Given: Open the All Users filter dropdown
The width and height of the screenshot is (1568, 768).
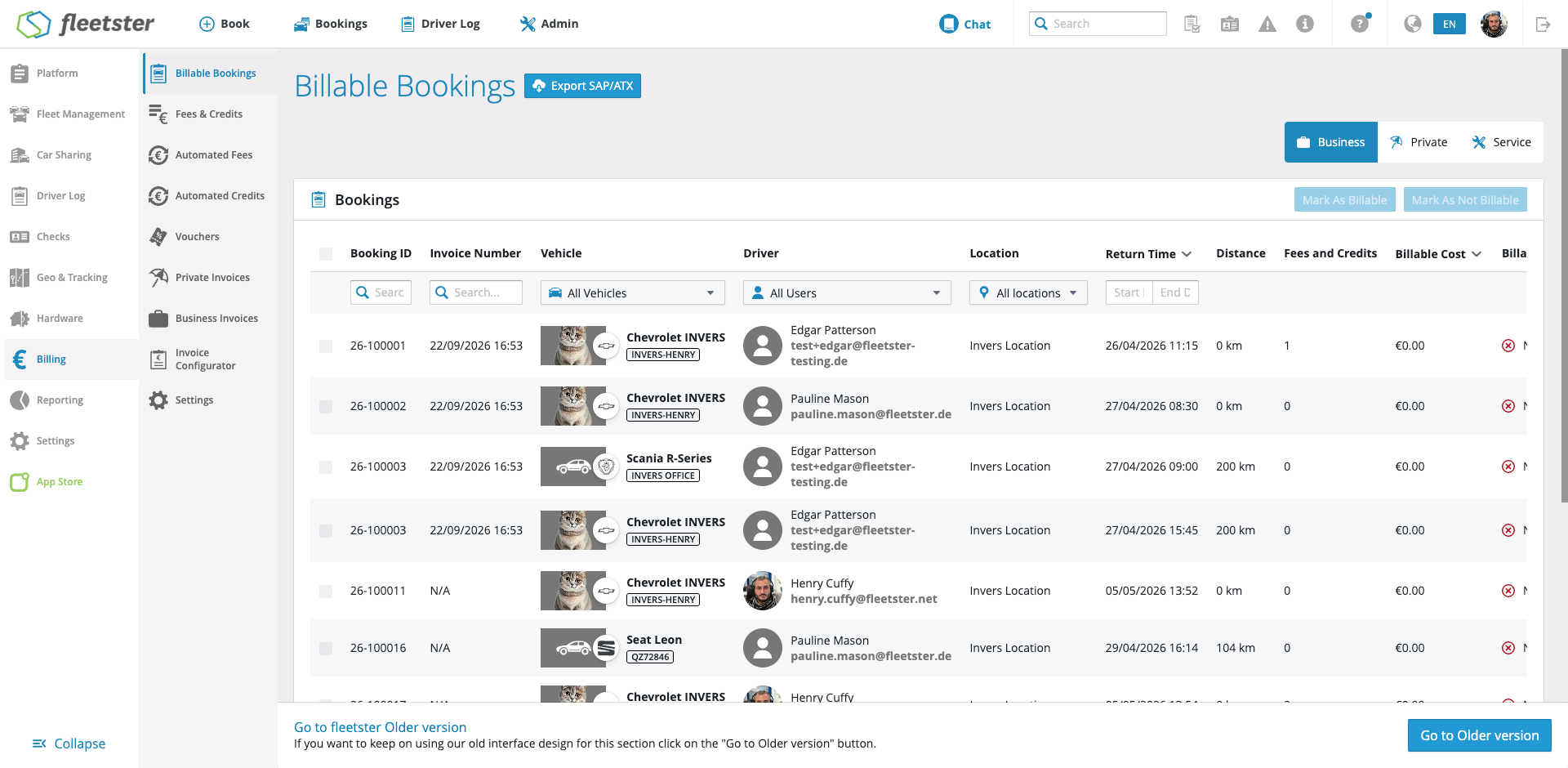Looking at the screenshot, I should pos(847,292).
